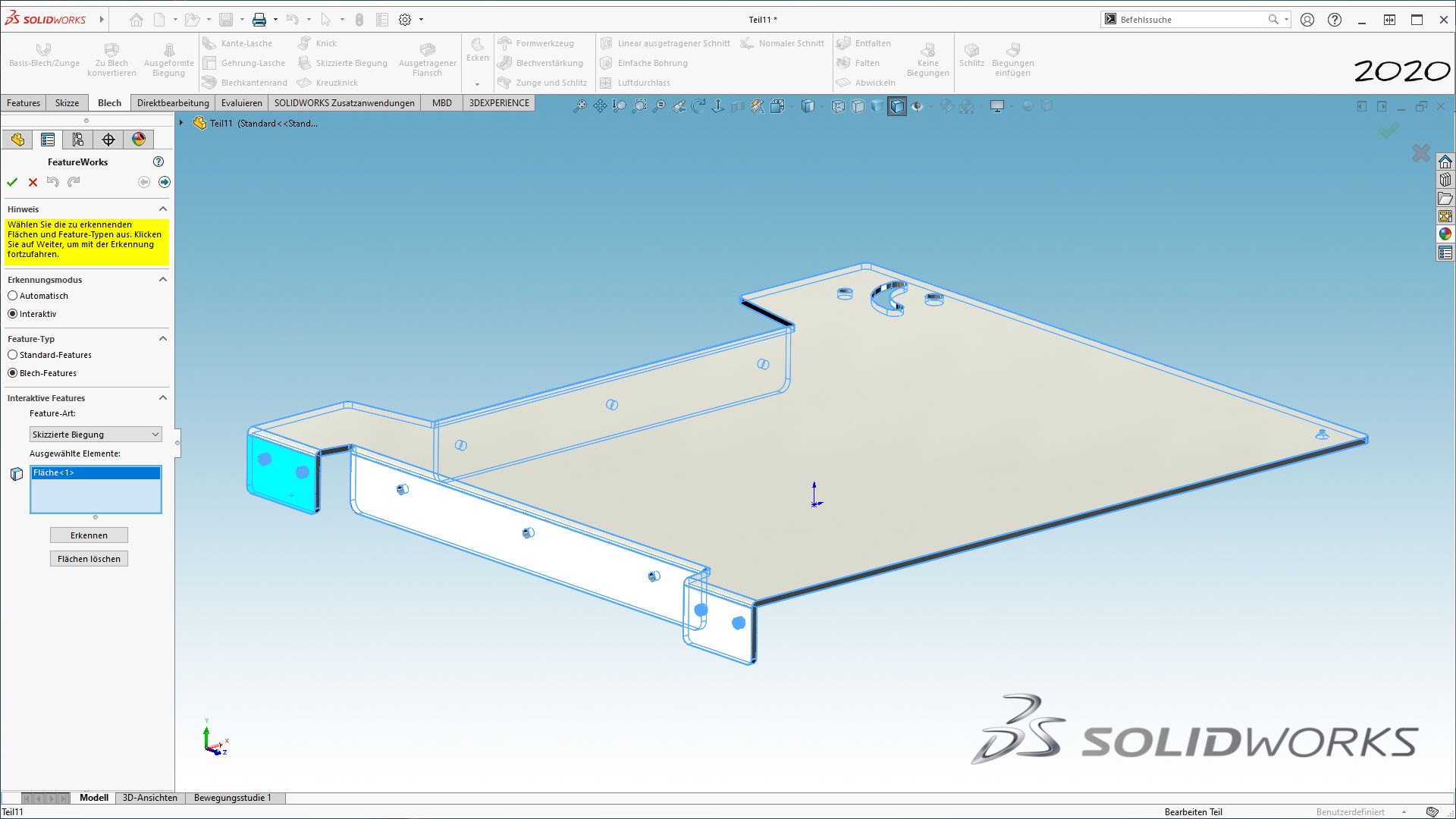
Task: Open the PropertyManager tab
Action: tap(48, 140)
